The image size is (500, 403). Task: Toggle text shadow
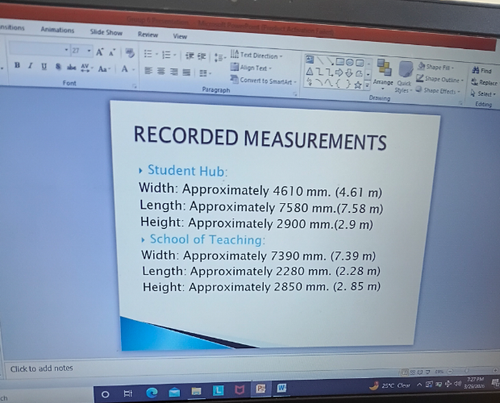(58, 67)
